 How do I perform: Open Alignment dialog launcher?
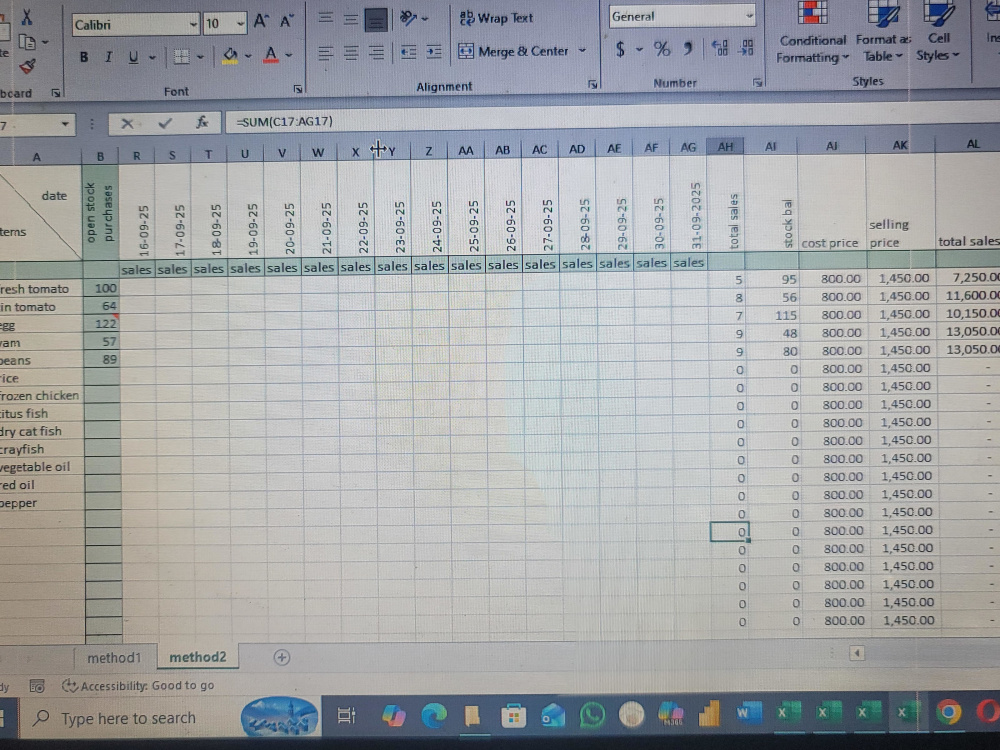[592, 84]
